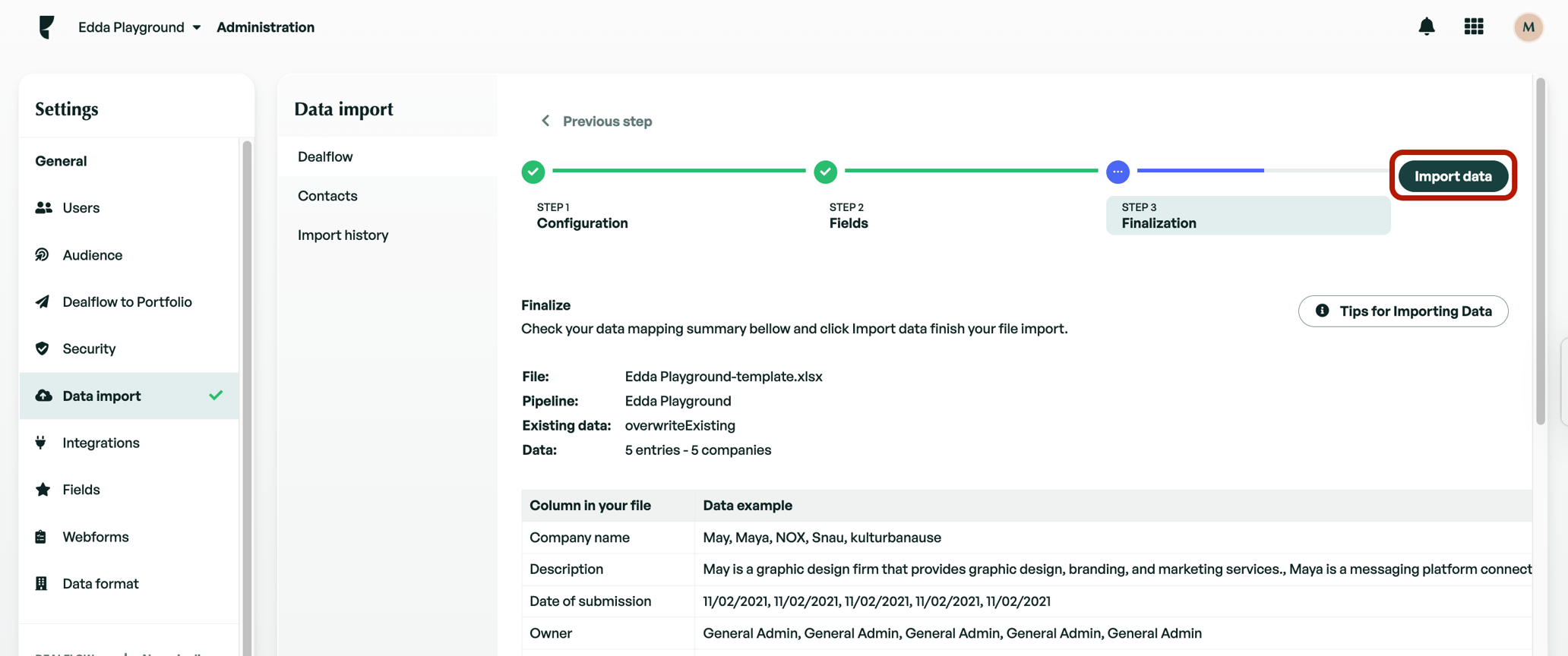Click the Webforms clipboard icon
Screen dimensions: 1568x656
click(x=41, y=537)
